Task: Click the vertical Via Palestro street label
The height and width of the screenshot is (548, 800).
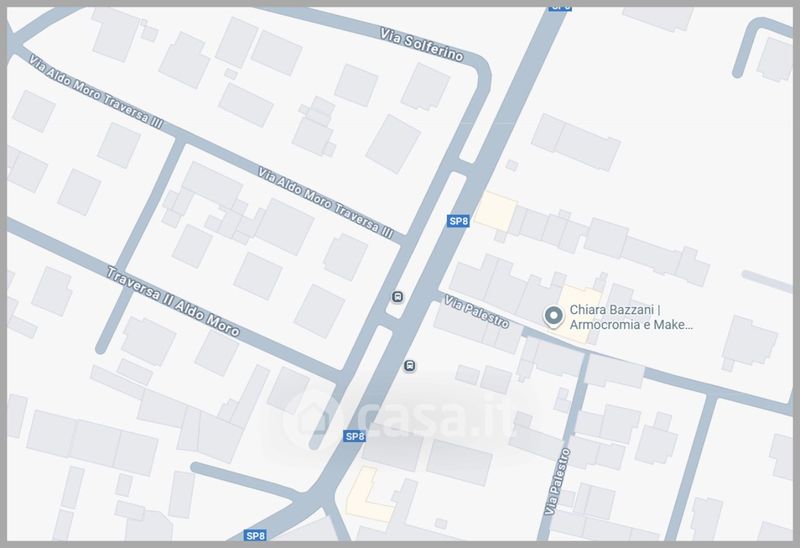Action: [x=557, y=481]
